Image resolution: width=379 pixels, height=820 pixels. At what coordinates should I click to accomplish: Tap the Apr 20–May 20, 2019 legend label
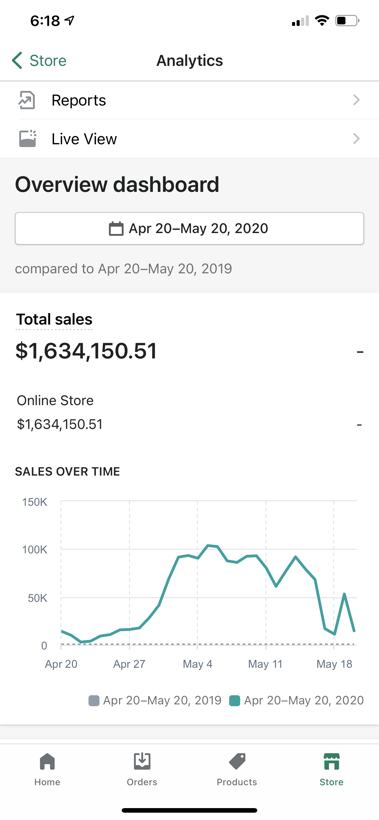click(162, 701)
